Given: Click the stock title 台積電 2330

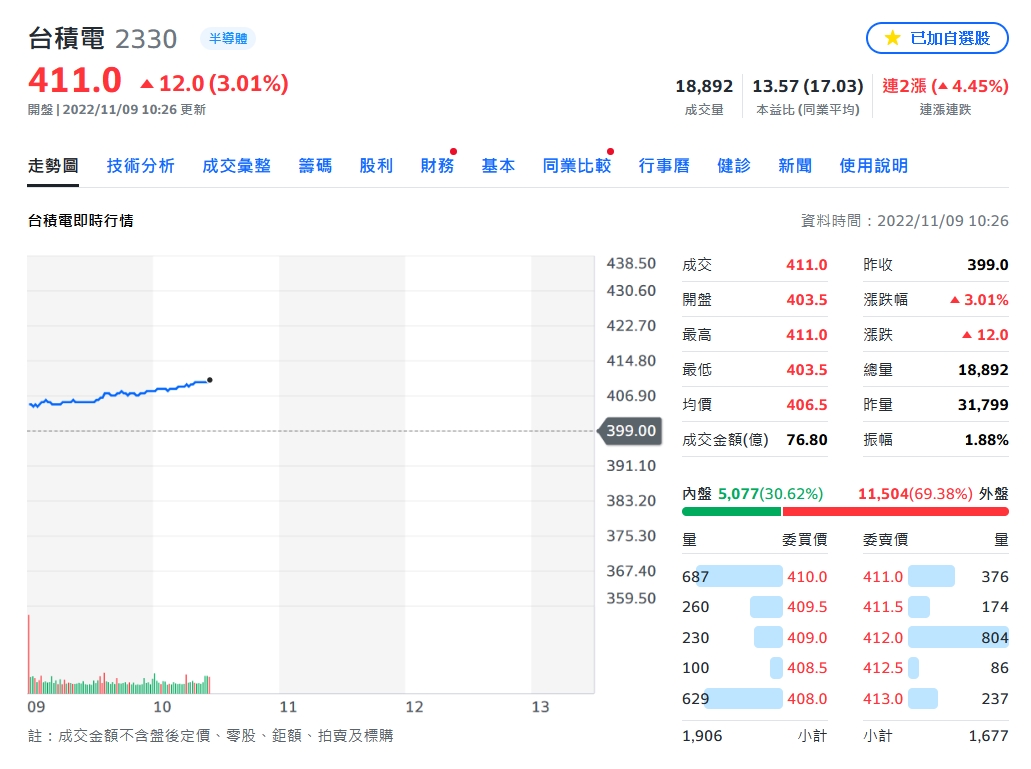Looking at the screenshot, I should [x=103, y=39].
